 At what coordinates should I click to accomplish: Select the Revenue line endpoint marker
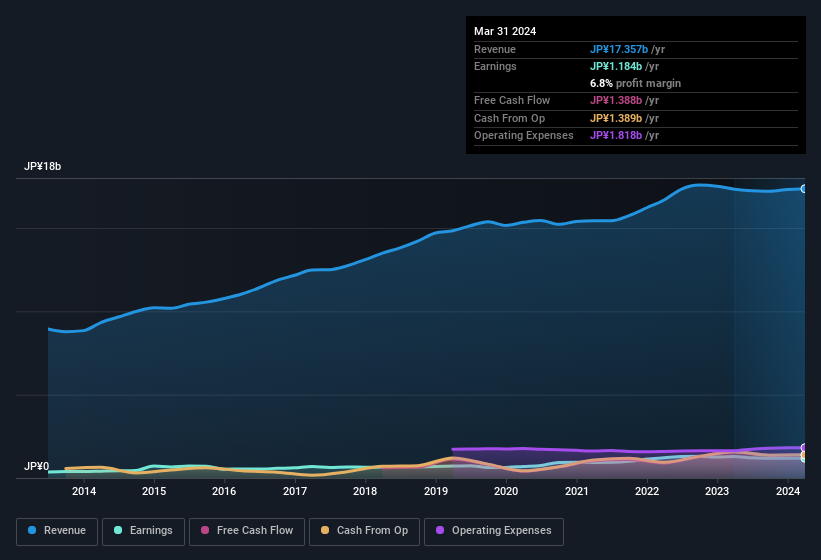click(x=803, y=188)
